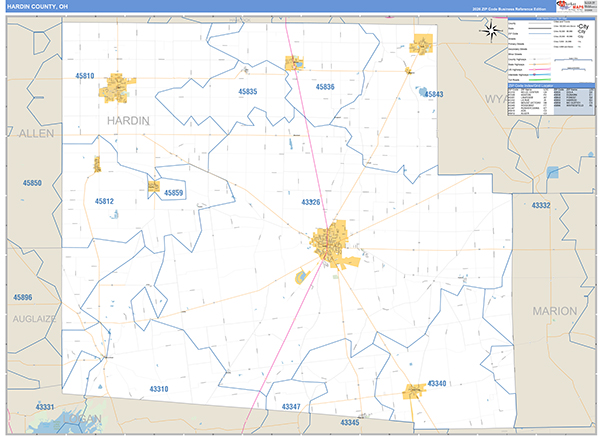Click the 'HARDIN COUNTY, OH' title
Viewport: 600px width, 436px height.
[37, 7]
